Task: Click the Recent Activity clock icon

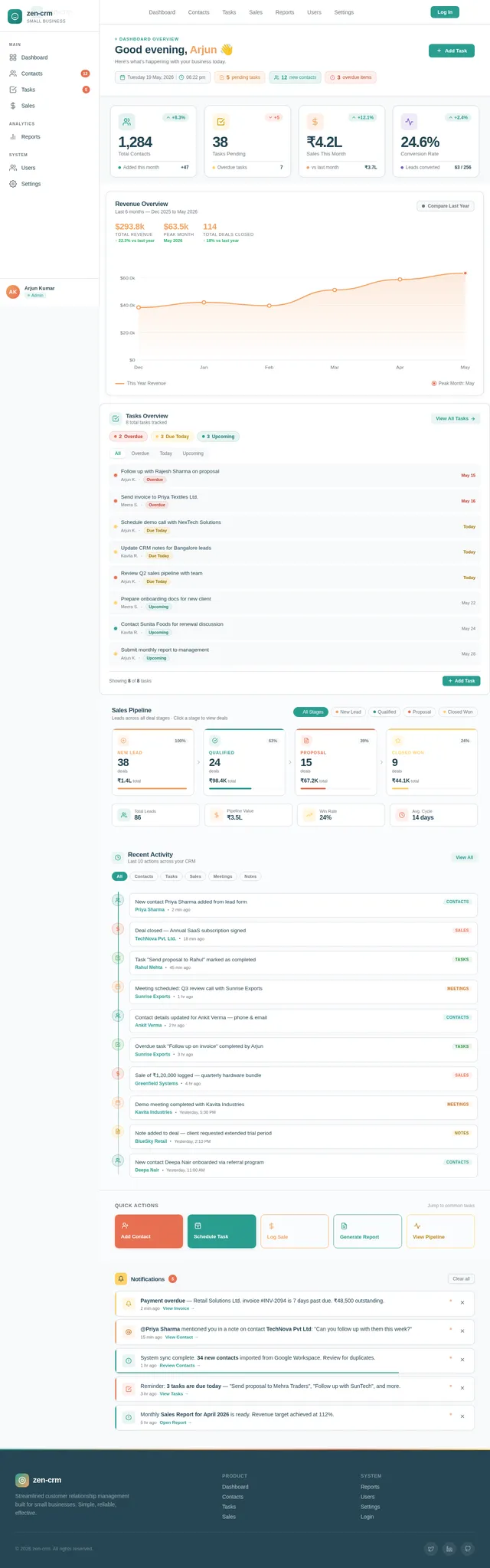Action: click(x=117, y=858)
